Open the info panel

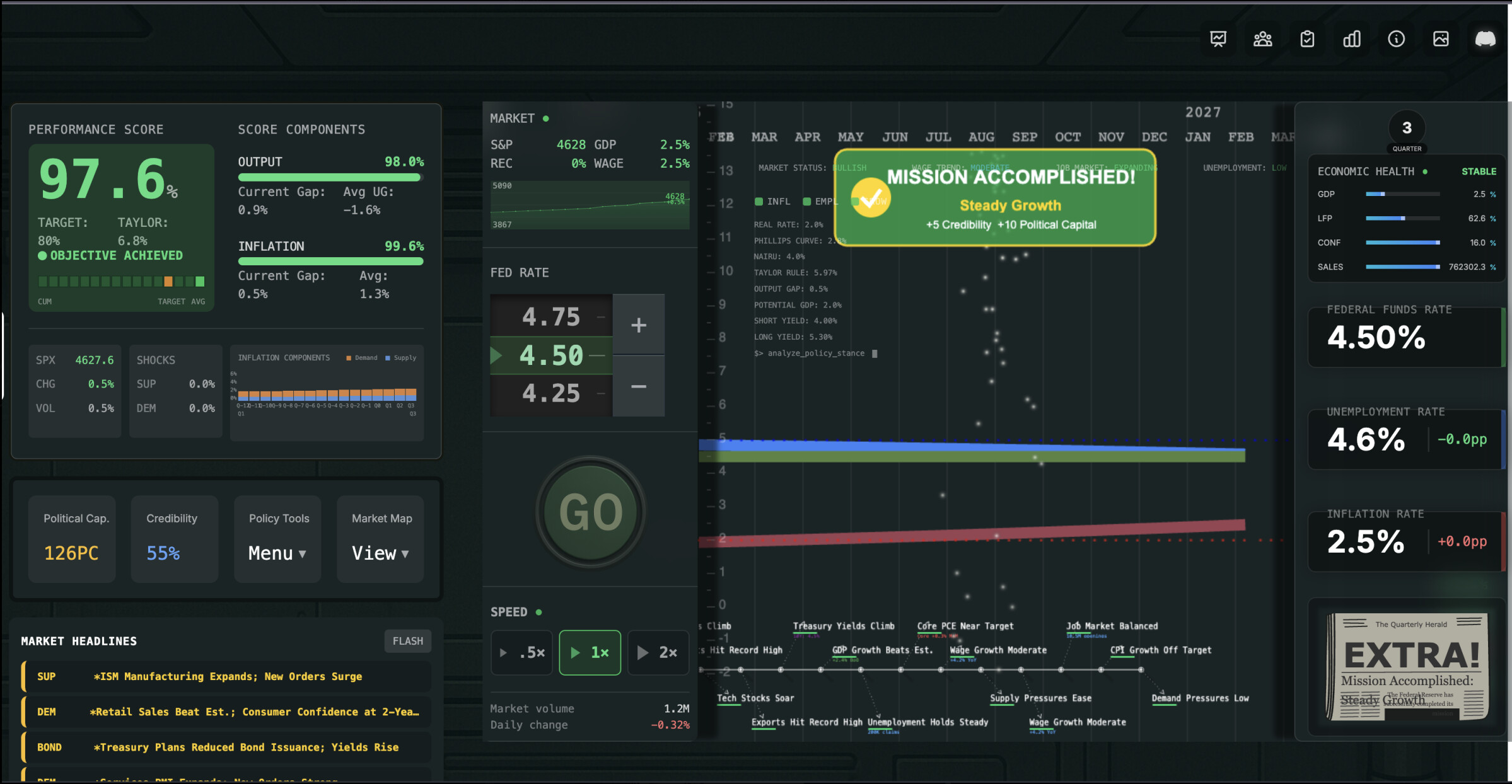pyautogui.click(x=1397, y=39)
